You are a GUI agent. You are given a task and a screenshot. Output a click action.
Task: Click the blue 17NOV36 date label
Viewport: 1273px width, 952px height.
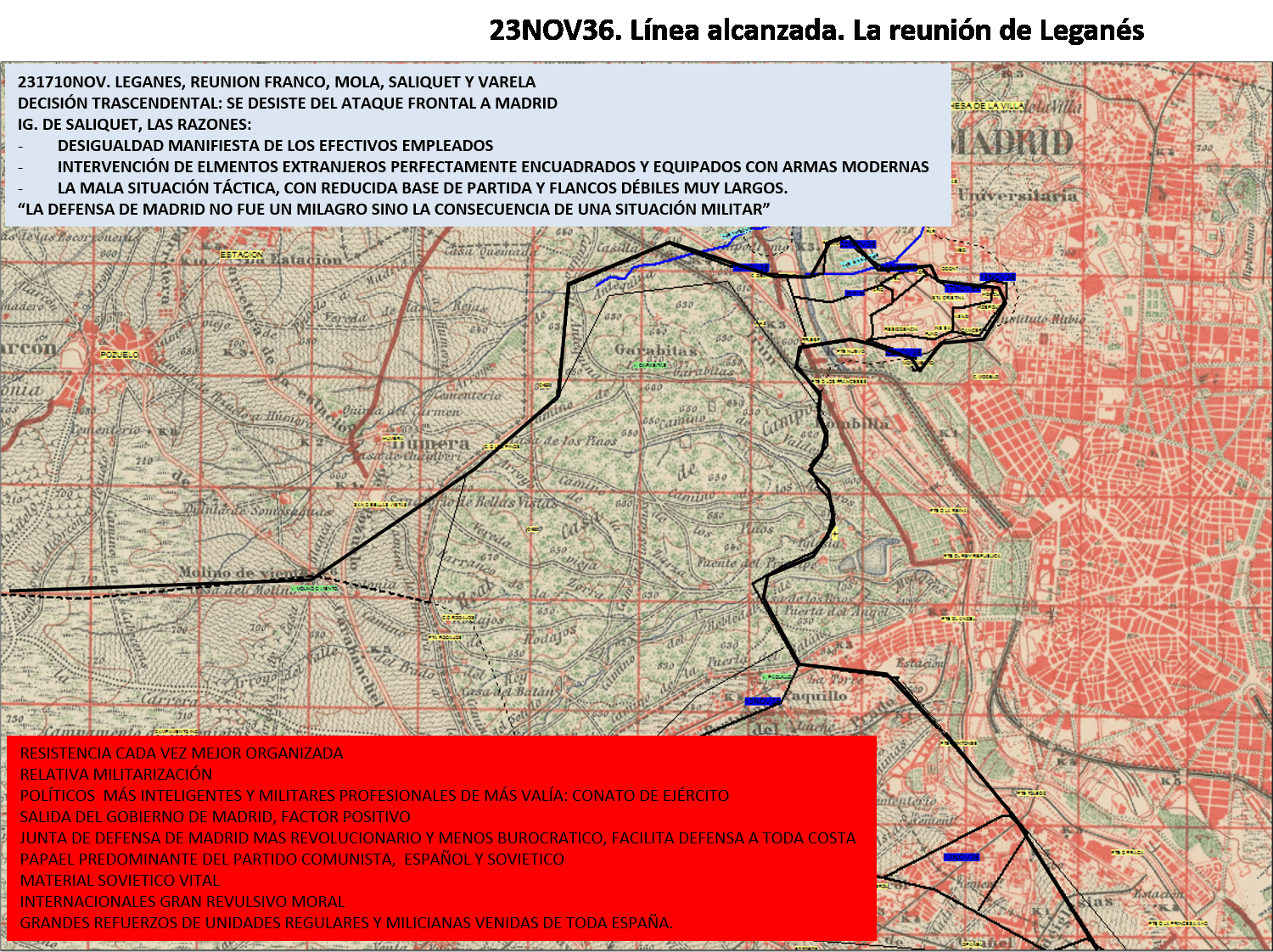(962, 288)
